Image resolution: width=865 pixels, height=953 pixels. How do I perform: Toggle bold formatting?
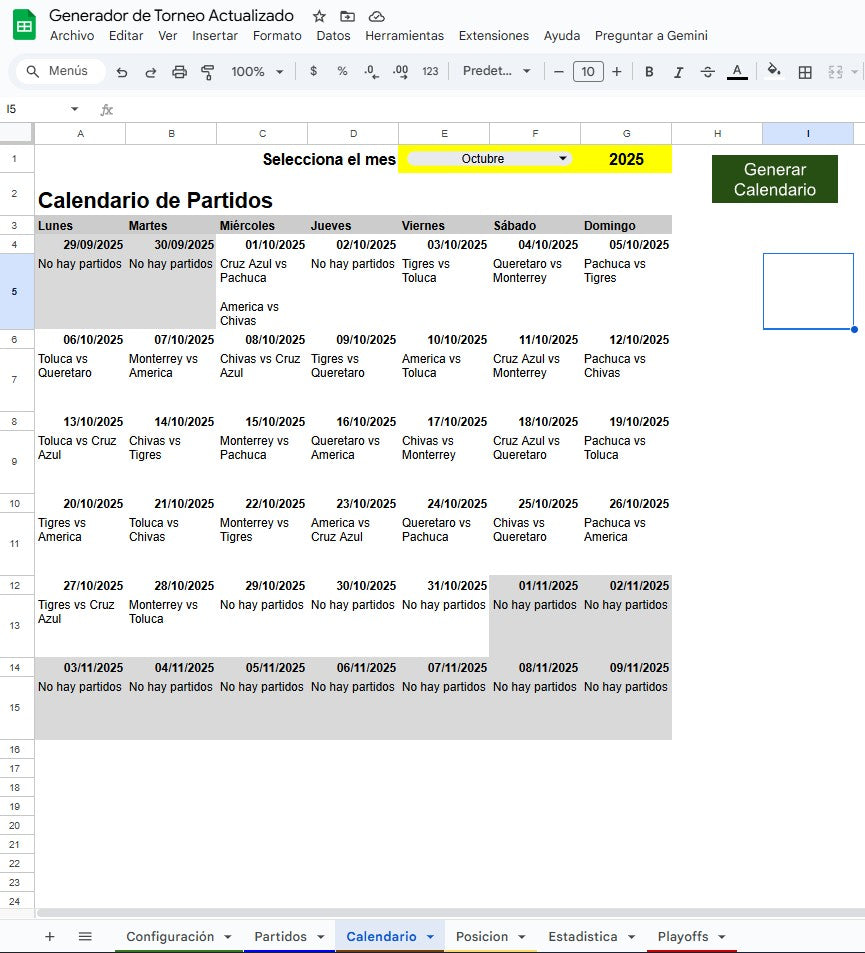click(649, 71)
